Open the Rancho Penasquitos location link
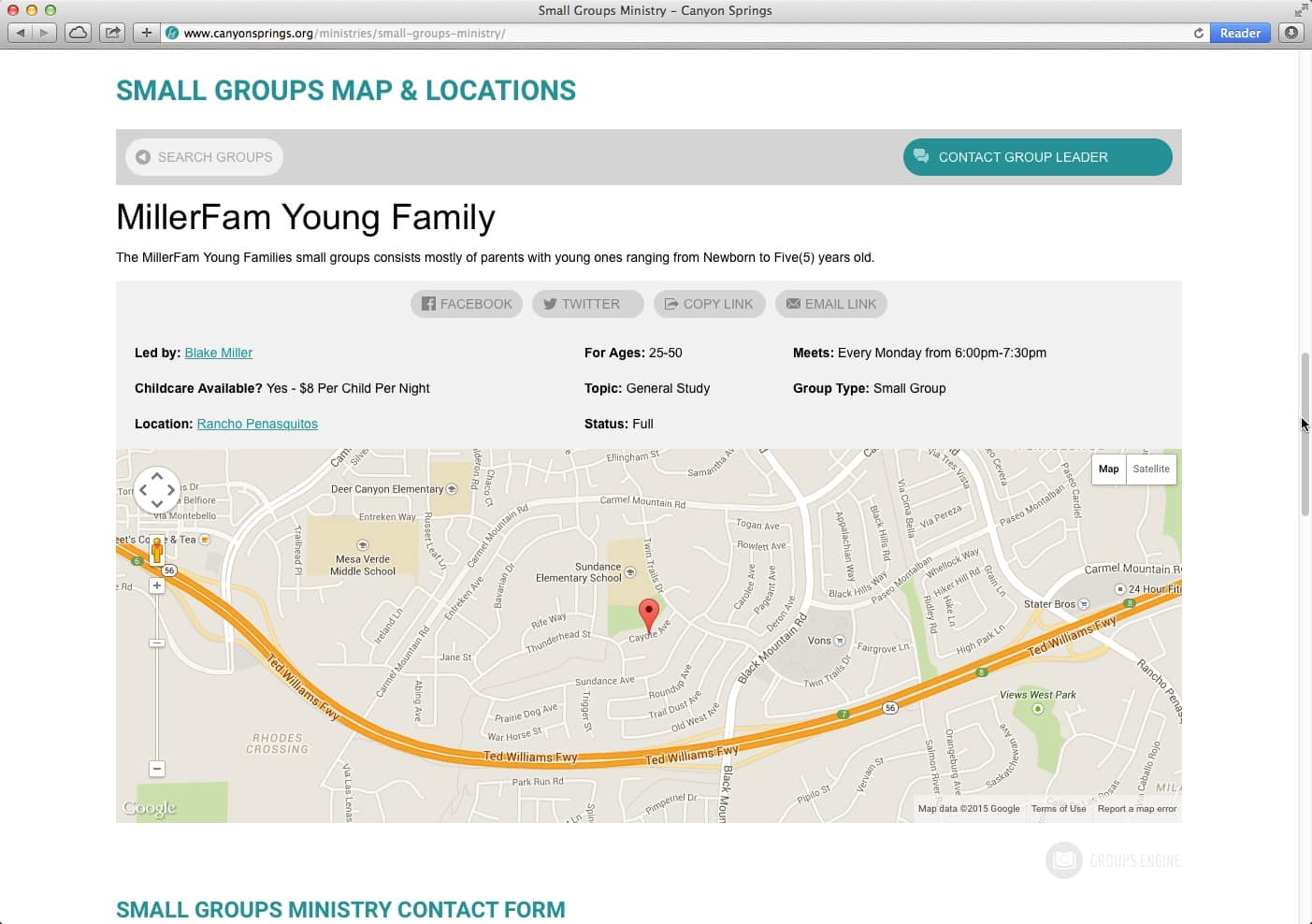The image size is (1312, 924). tap(257, 424)
